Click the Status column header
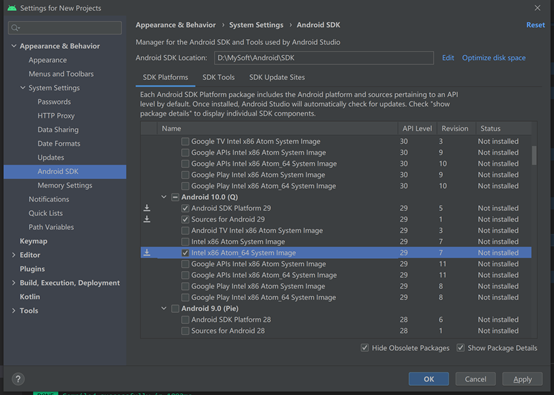This screenshot has height=395, width=554. 503,129
